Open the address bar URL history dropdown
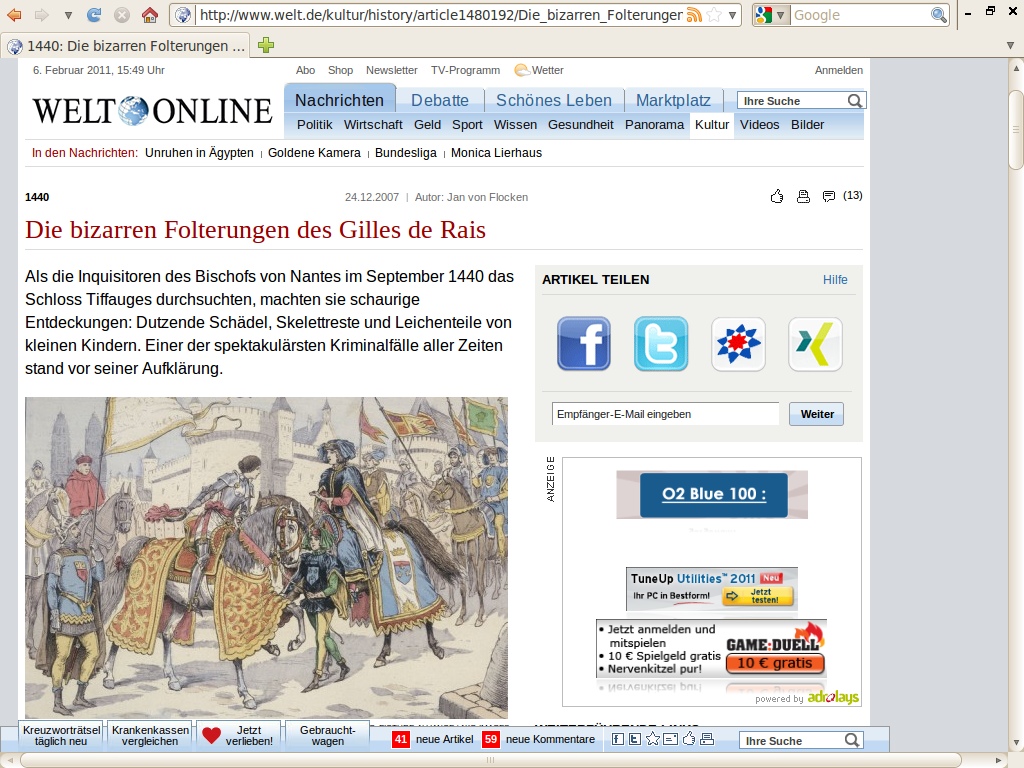The height and width of the screenshot is (768, 1024). pos(733,15)
